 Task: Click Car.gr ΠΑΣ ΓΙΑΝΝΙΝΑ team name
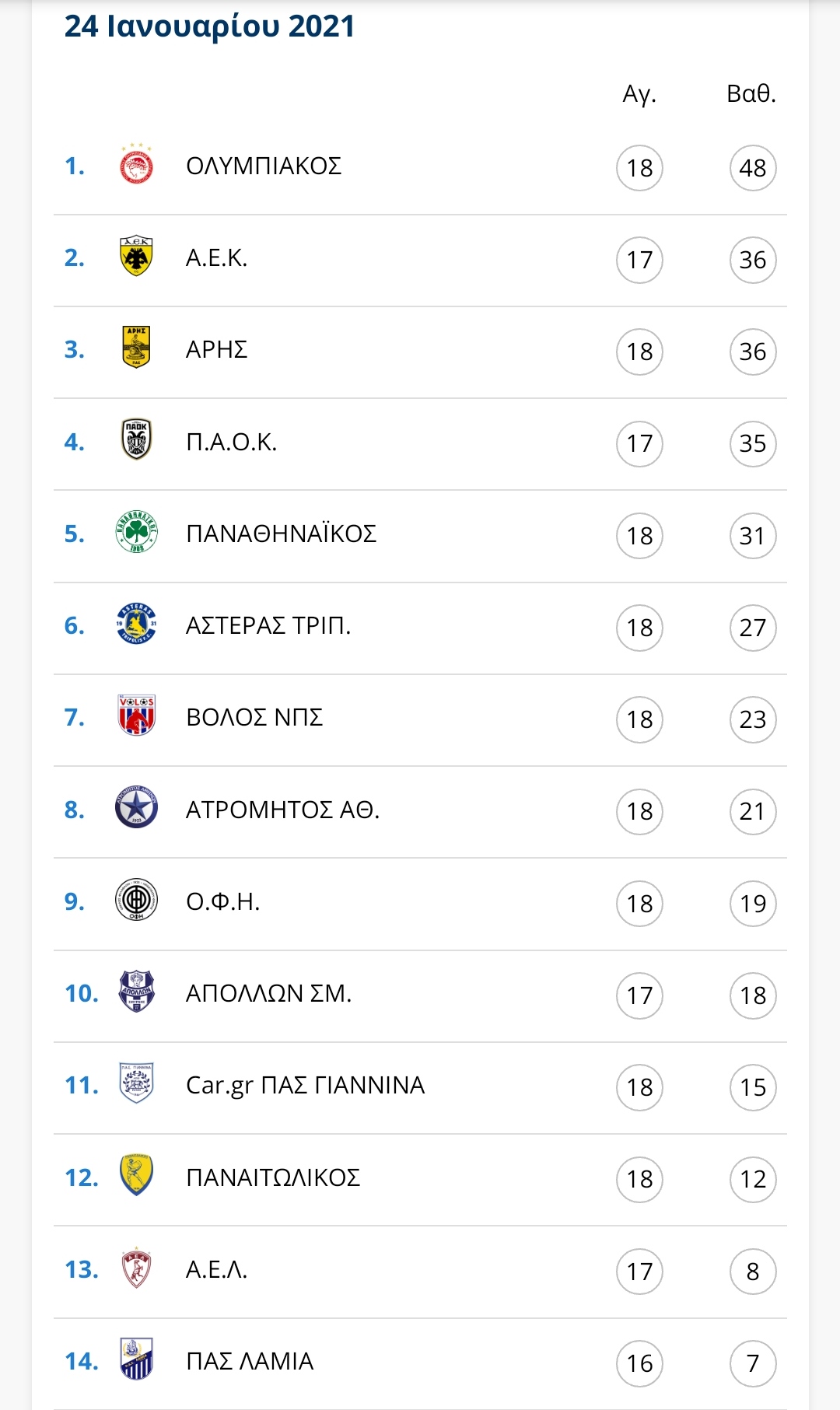point(305,1086)
